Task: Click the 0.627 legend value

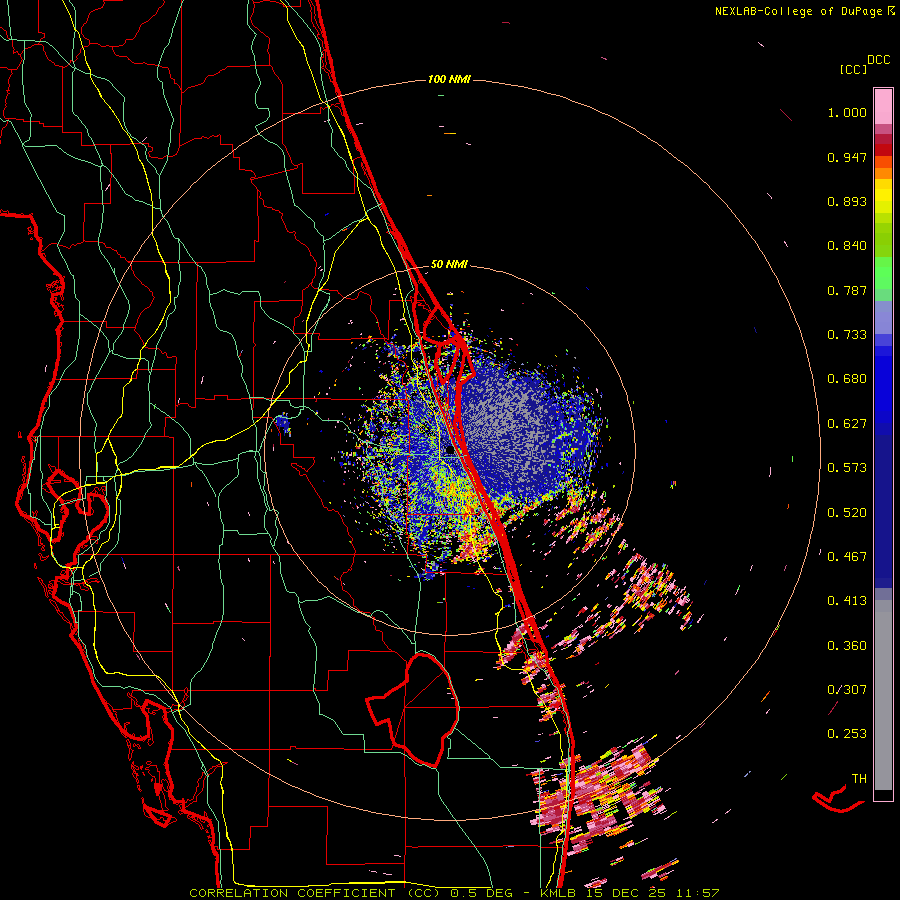Action: click(847, 424)
